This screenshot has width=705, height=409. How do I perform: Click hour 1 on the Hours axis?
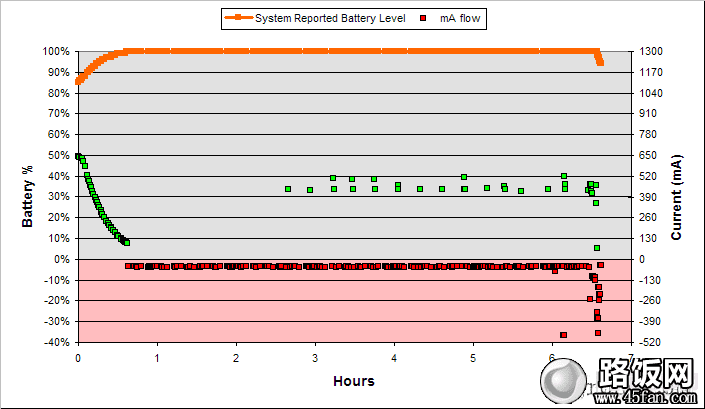click(x=157, y=359)
